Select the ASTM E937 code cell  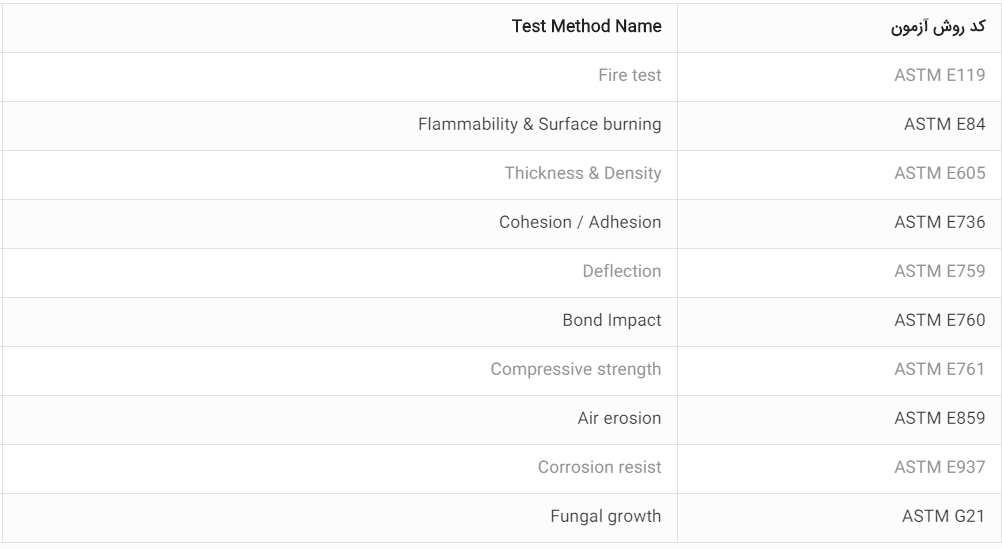coord(939,468)
